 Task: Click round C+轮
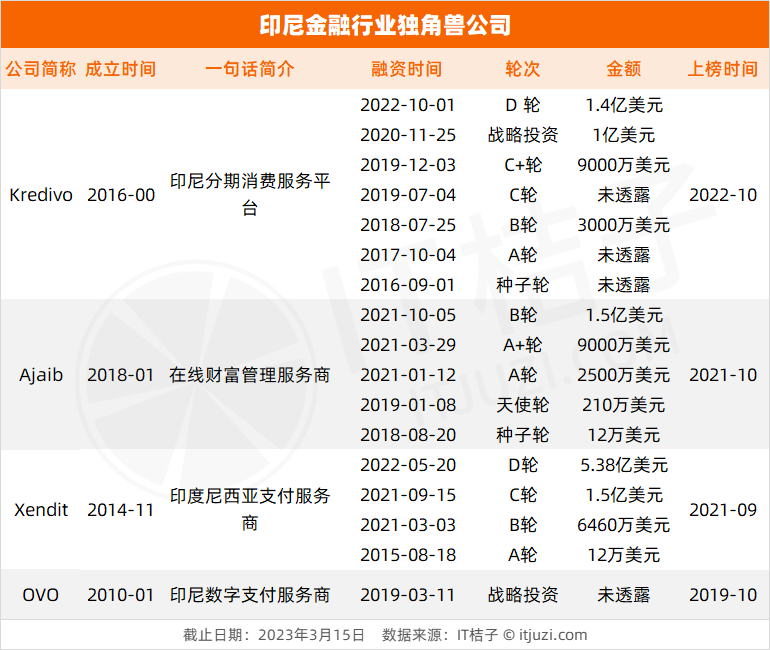523,165
